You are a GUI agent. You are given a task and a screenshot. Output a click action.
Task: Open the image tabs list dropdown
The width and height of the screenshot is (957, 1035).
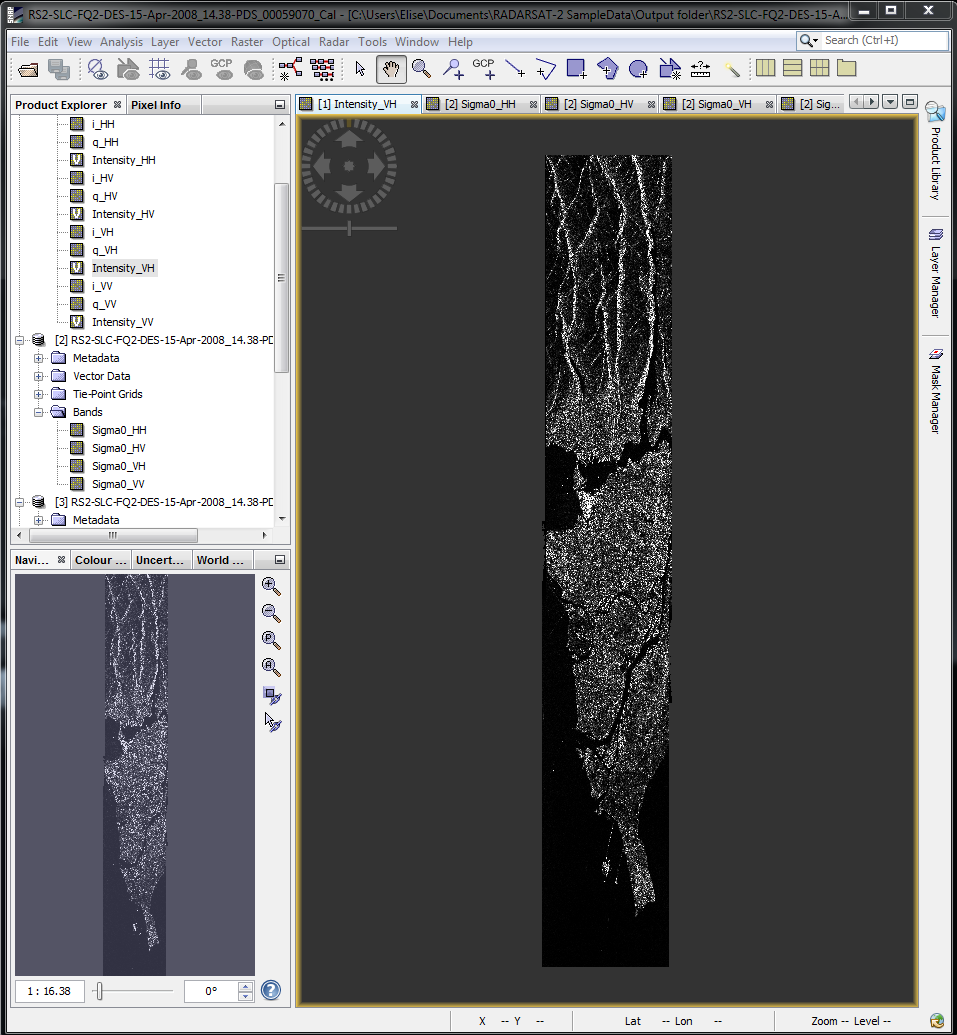890,102
